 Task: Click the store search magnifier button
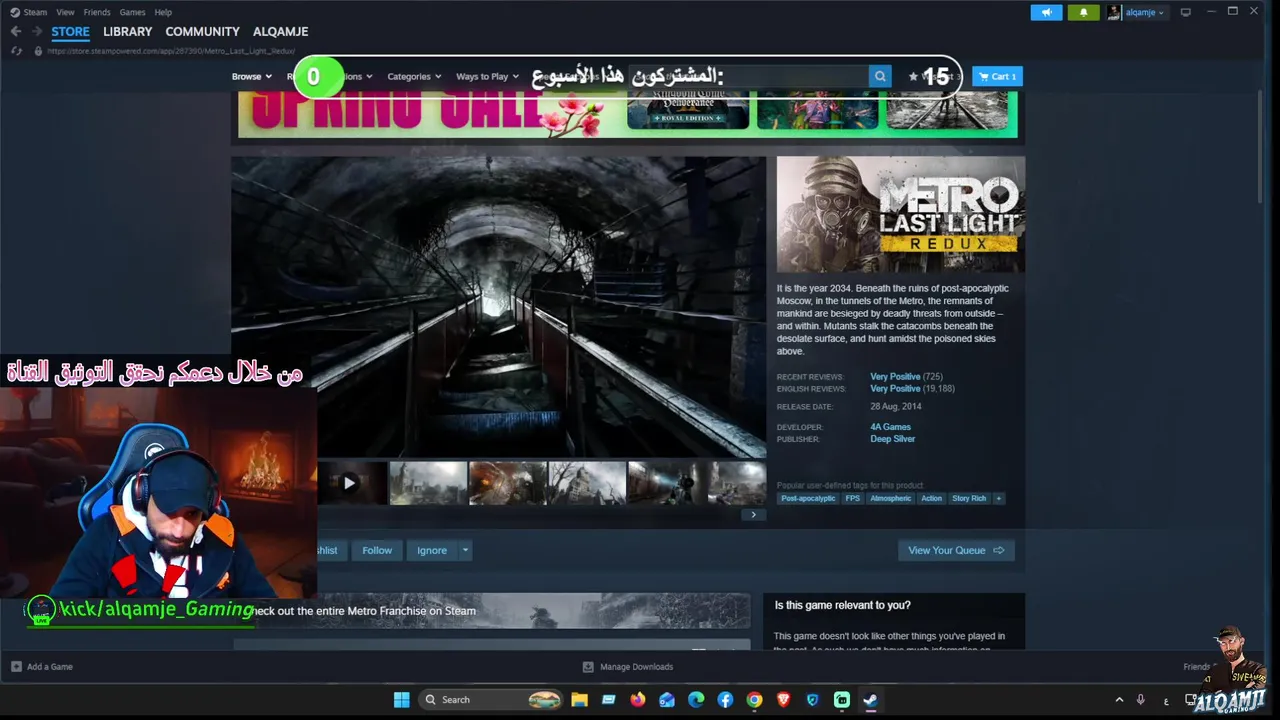click(x=880, y=76)
